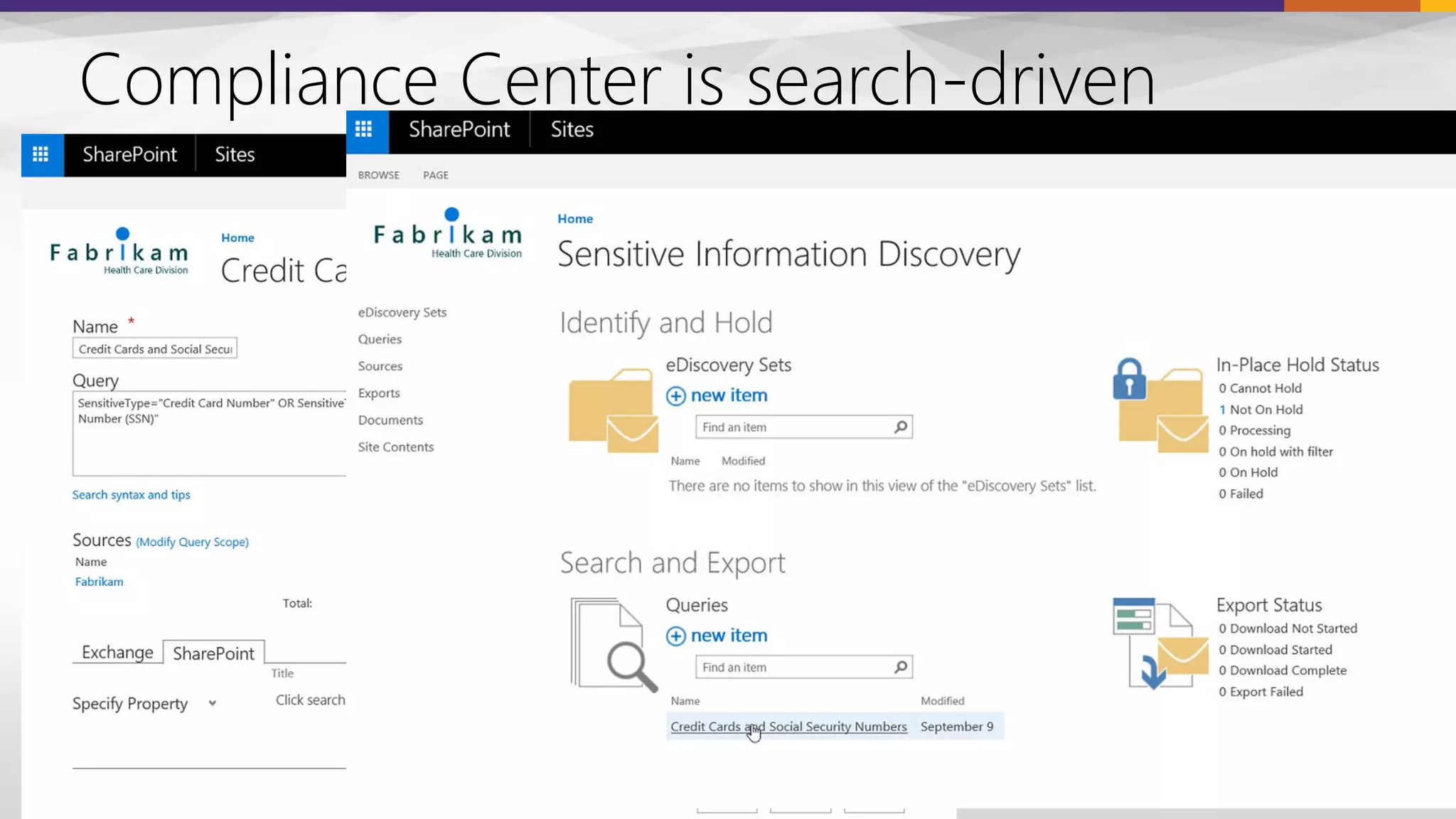The height and width of the screenshot is (819, 1456).
Task: Open Documents in left navigation
Action: click(390, 420)
